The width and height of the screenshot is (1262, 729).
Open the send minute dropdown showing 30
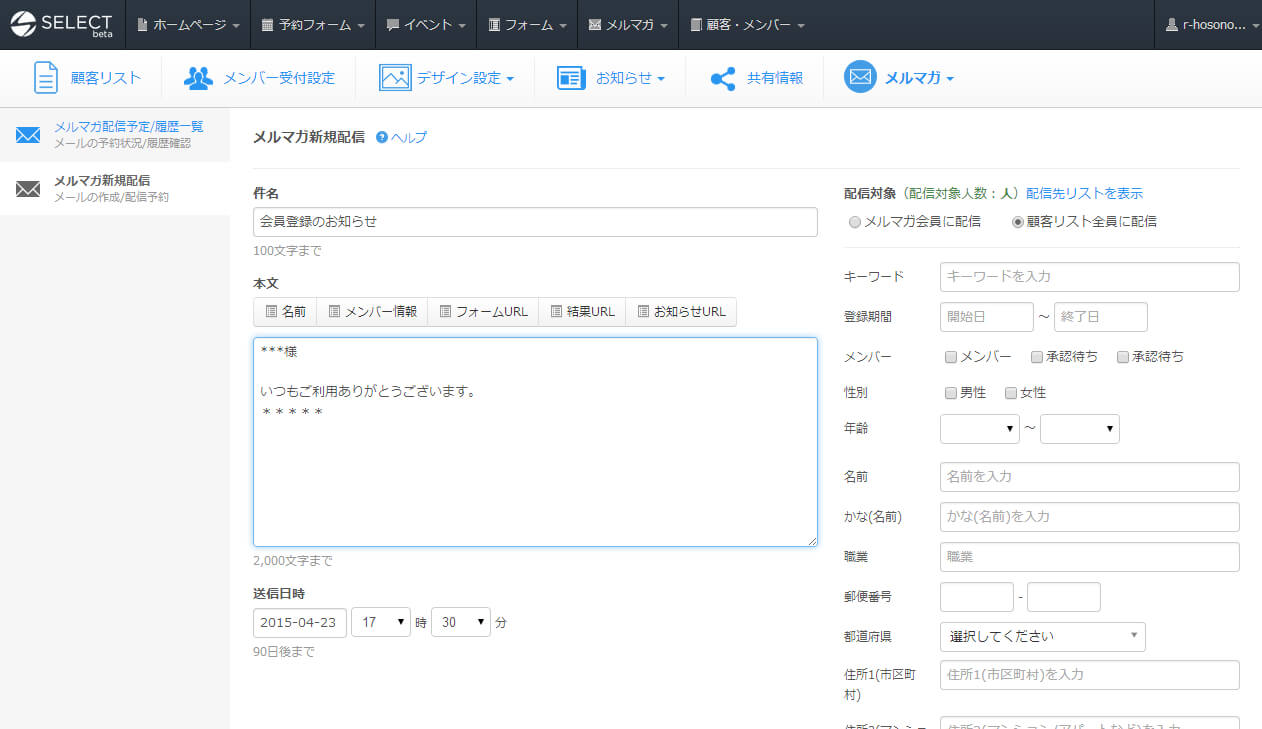click(460, 622)
